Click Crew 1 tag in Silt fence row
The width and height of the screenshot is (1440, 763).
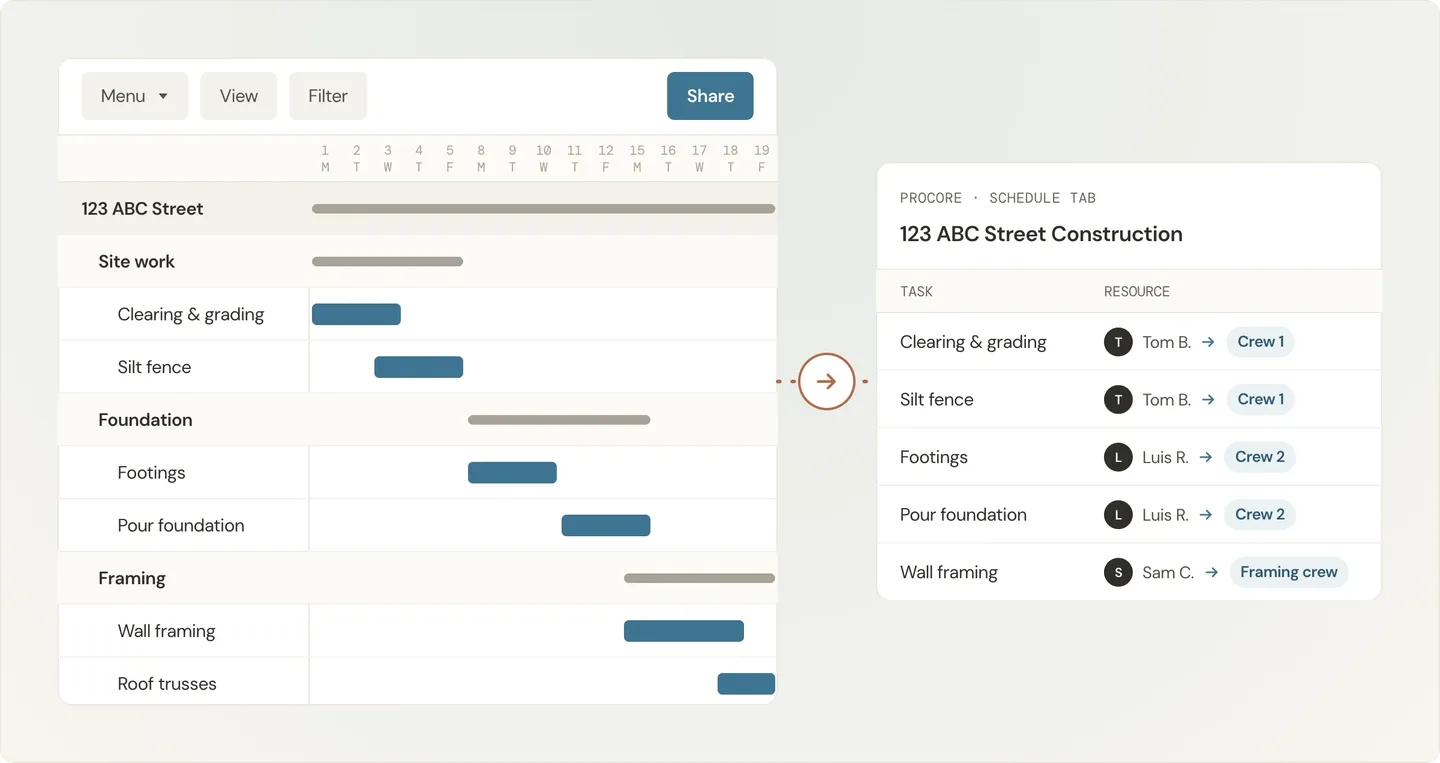coord(1261,399)
